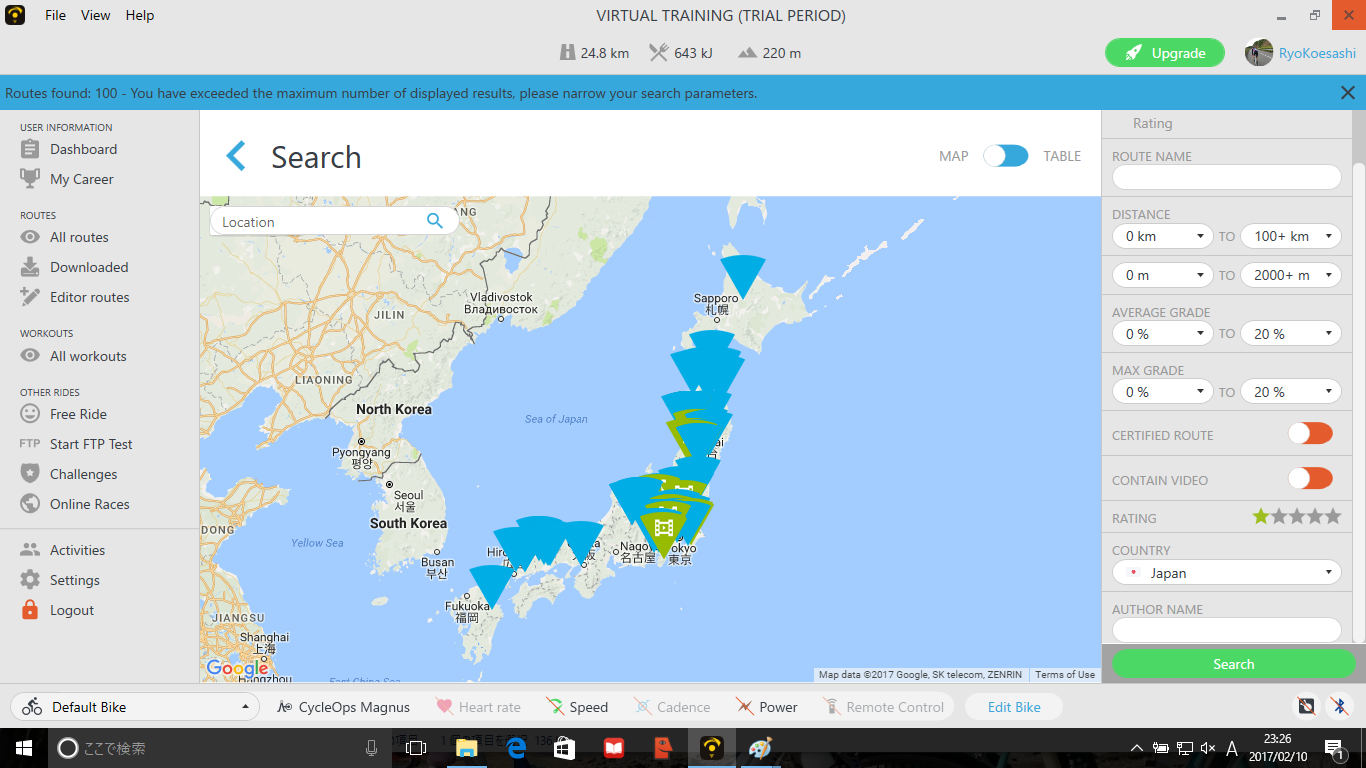This screenshot has width=1366, height=768.
Task: Set rating to five stars
Action: point(1331,517)
